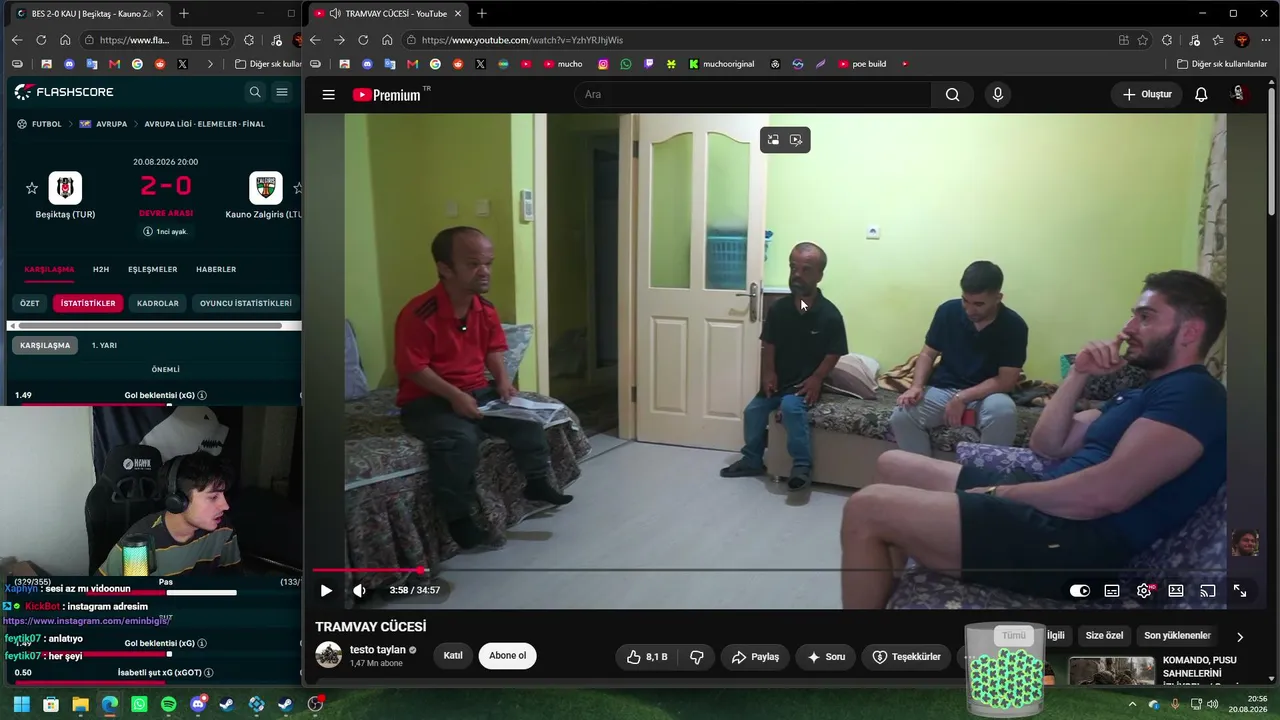1280x720 pixels.
Task: Open Flashscore search in the left window
Action: click(x=255, y=92)
